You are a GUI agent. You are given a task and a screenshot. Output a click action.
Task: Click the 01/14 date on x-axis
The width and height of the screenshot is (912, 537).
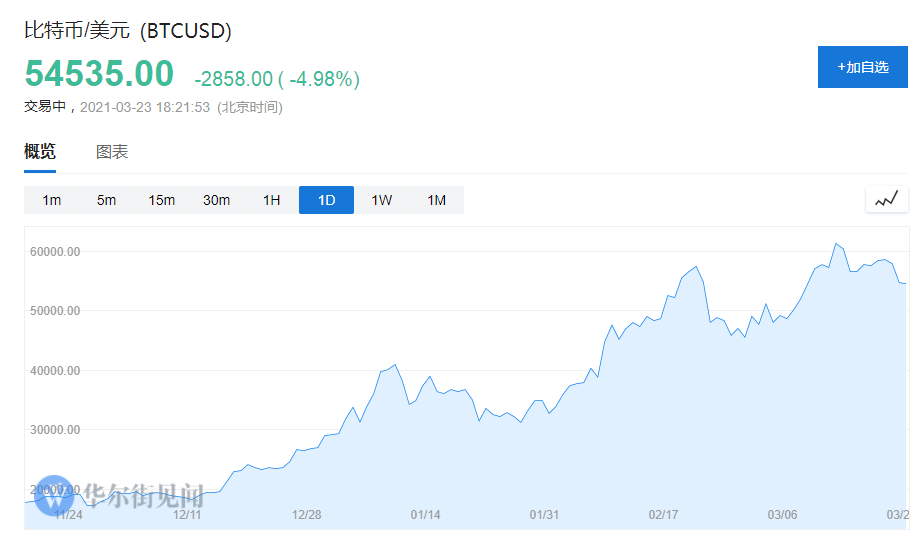pyautogui.click(x=425, y=515)
